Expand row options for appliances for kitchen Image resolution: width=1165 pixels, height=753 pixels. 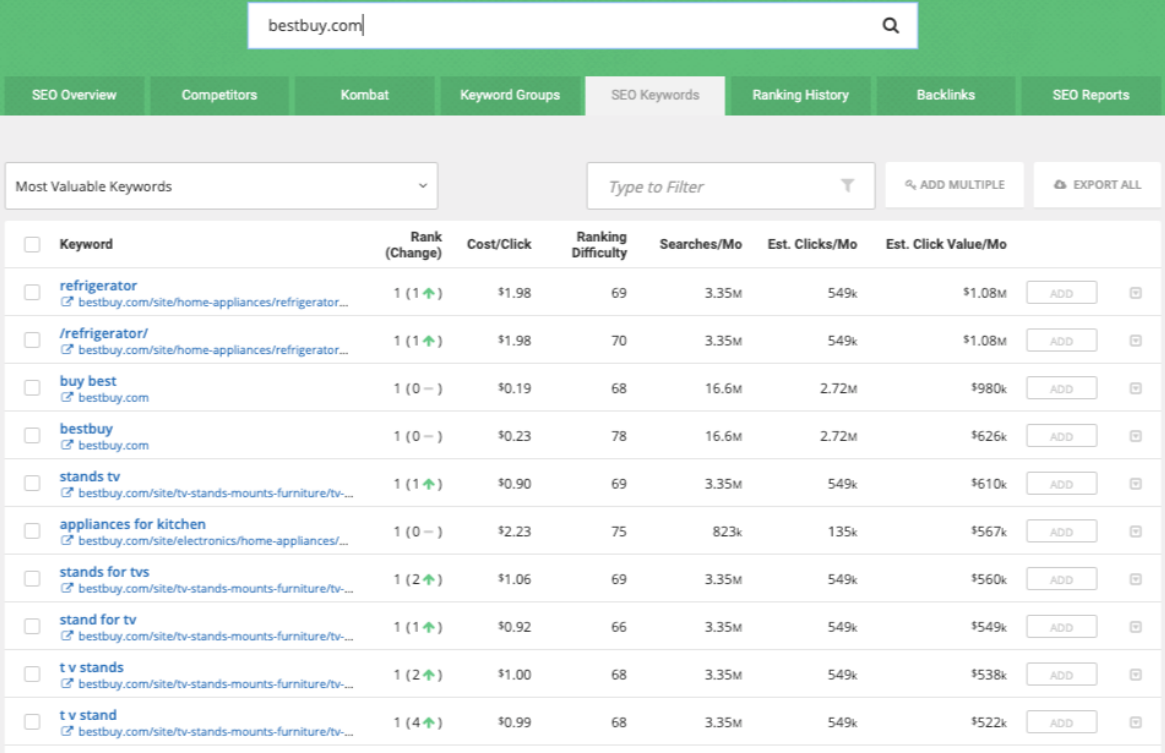click(1135, 531)
